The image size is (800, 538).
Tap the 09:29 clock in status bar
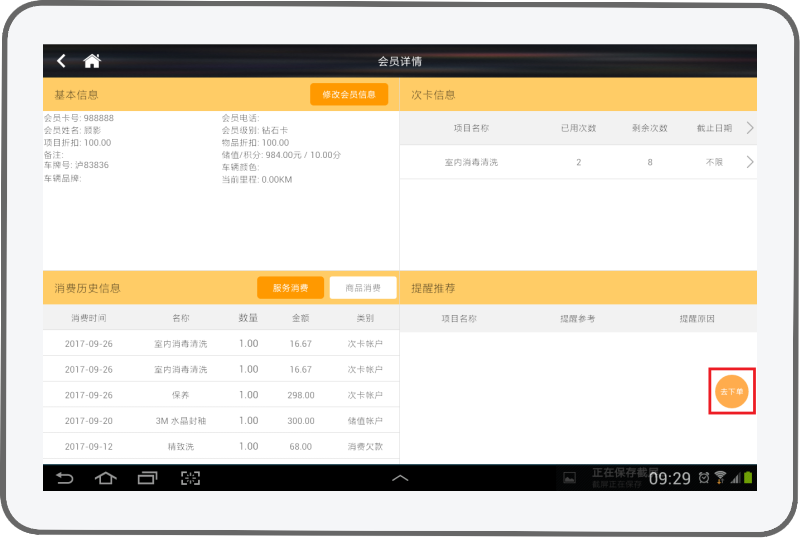[669, 479]
